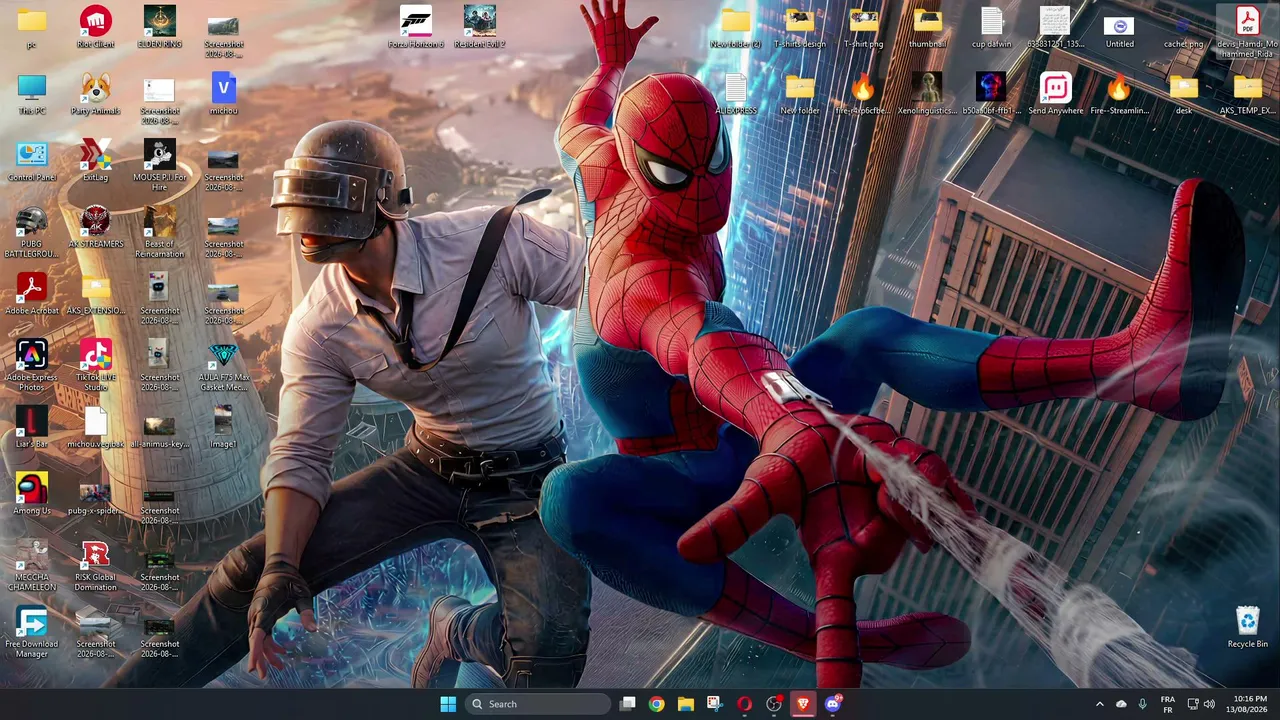Select the ExitLag shortcut icon

coord(95,161)
